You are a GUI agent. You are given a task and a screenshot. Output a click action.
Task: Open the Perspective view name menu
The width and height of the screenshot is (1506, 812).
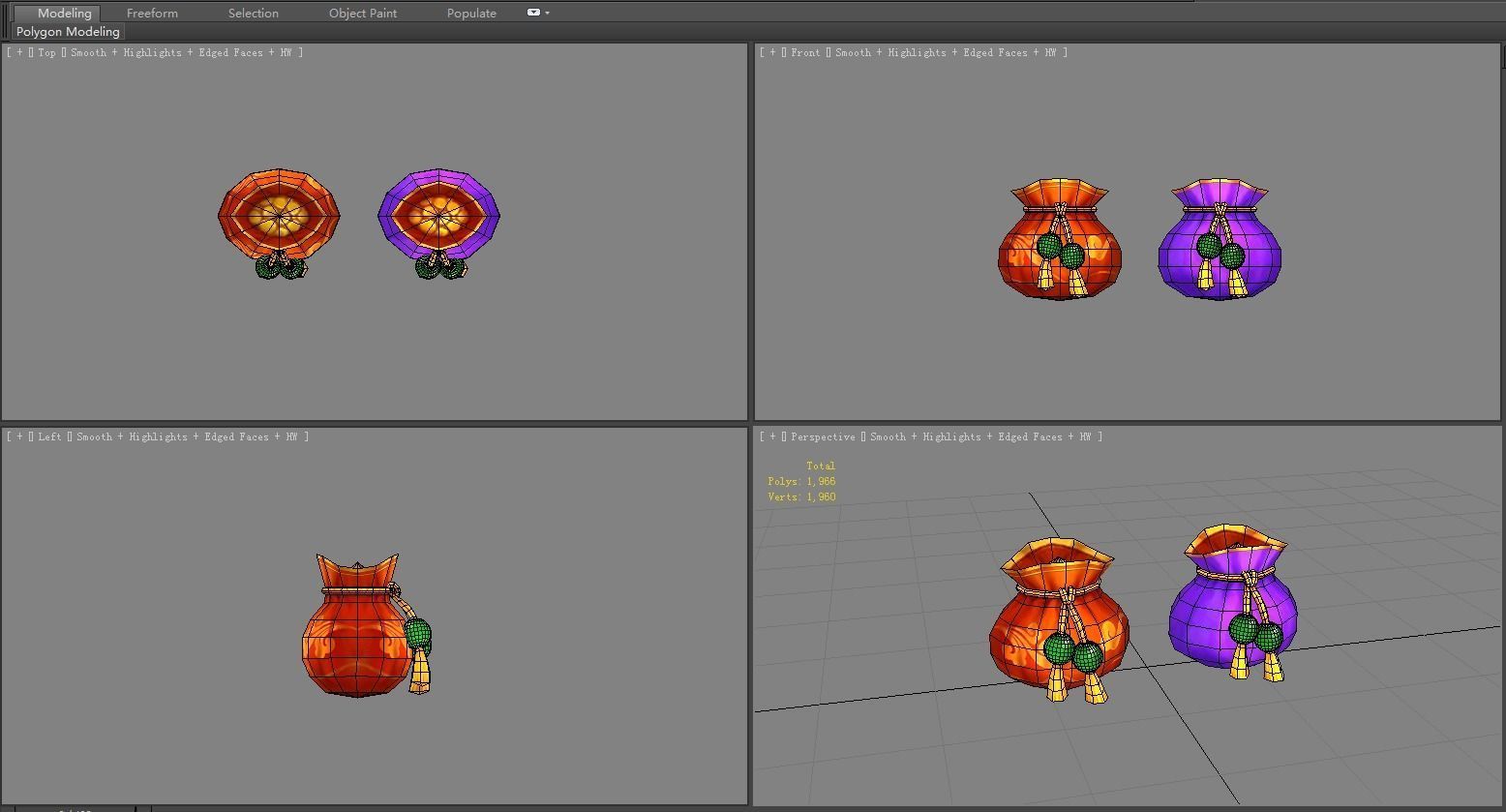coord(823,436)
